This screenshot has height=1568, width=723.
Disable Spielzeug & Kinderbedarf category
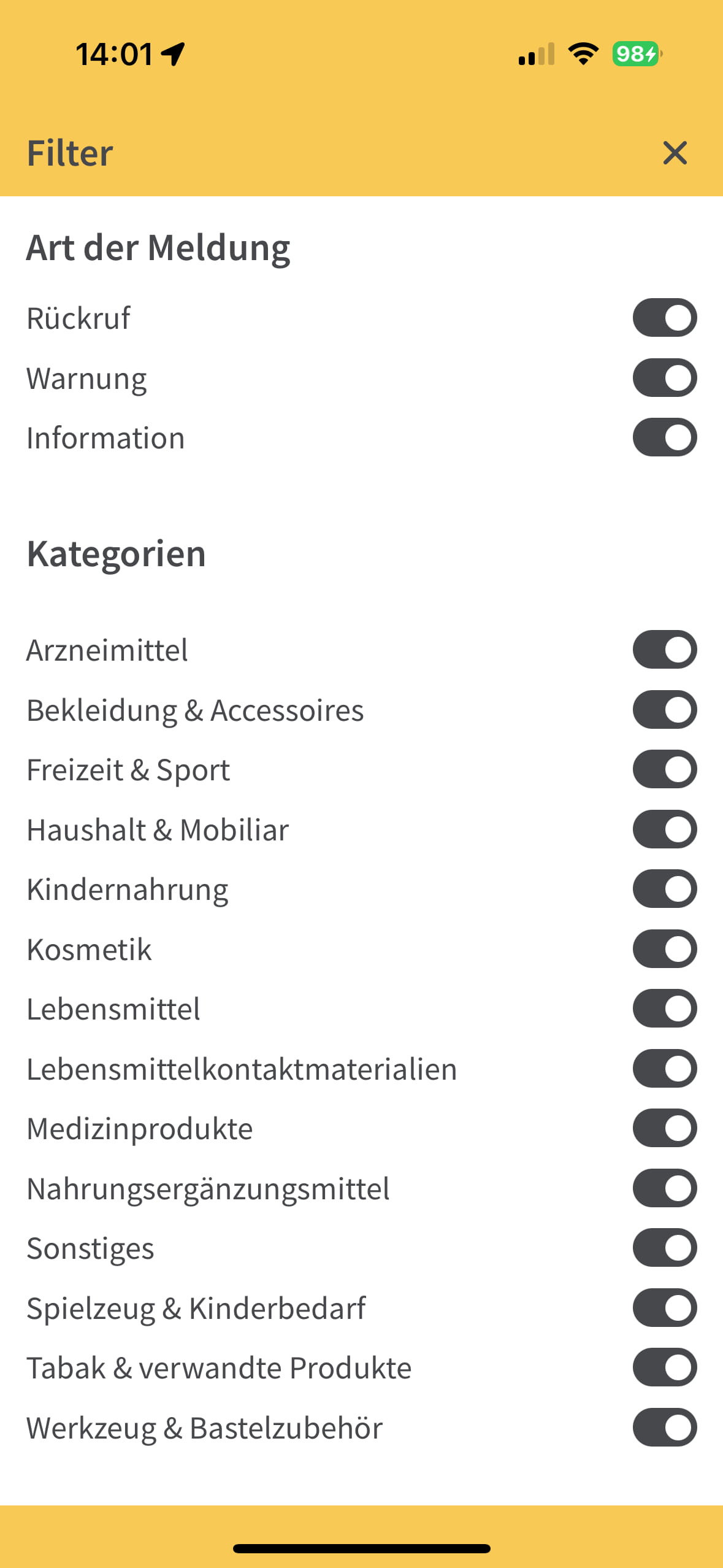665,1308
